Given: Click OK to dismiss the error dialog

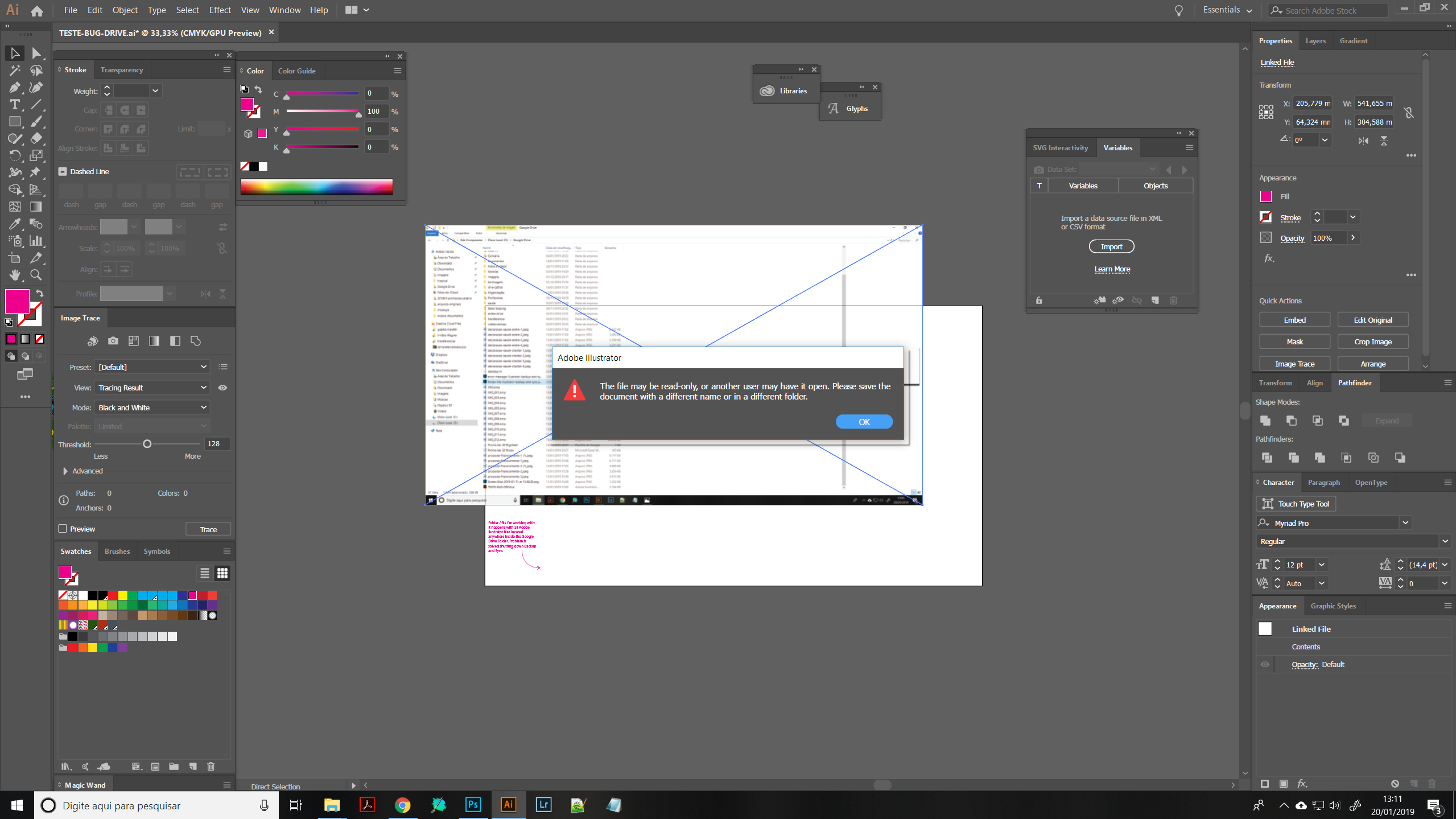Looking at the screenshot, I should pyautogui.click(x=864, y=421).
